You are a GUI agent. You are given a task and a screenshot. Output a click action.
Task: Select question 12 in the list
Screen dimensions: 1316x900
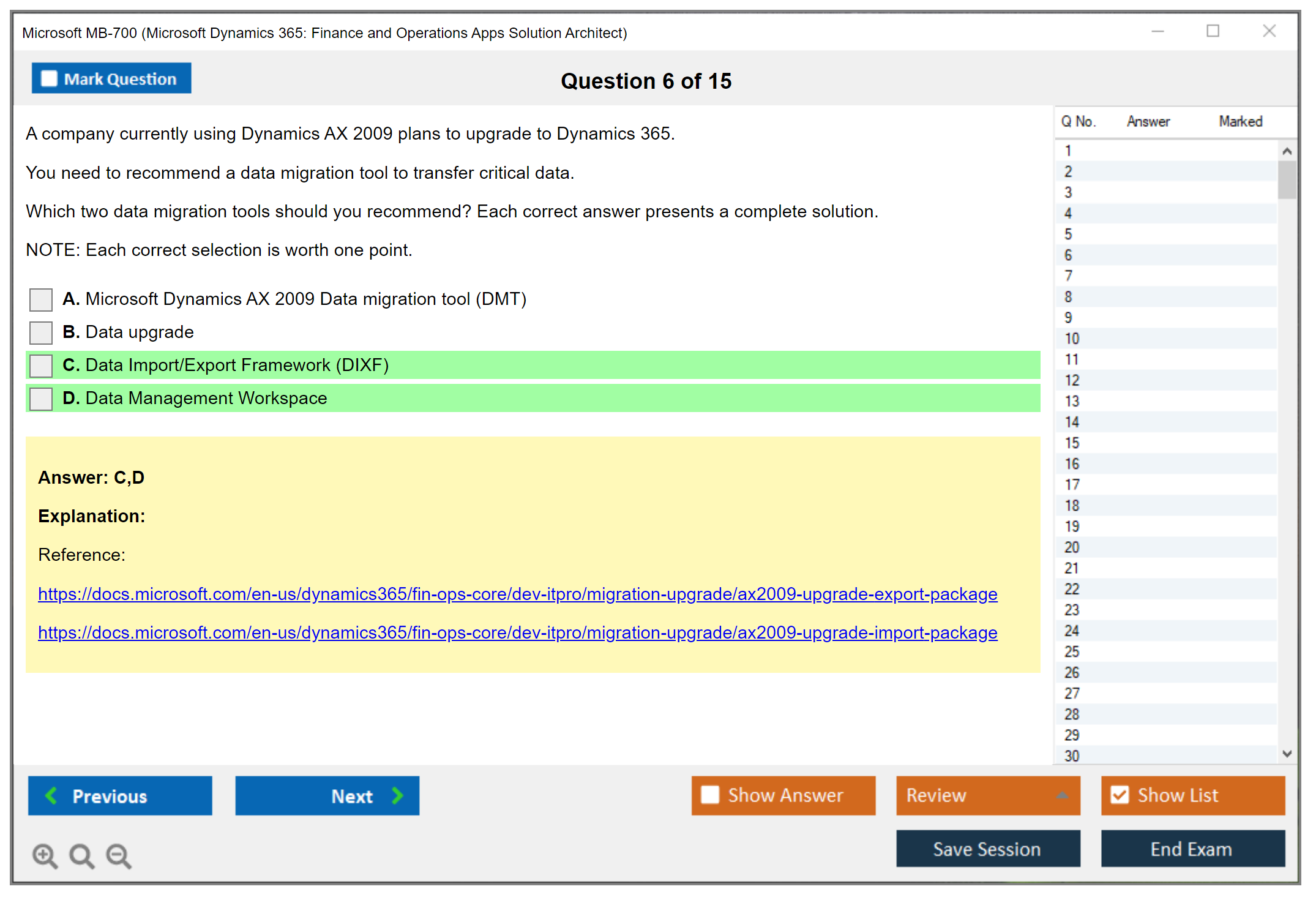1072,380
